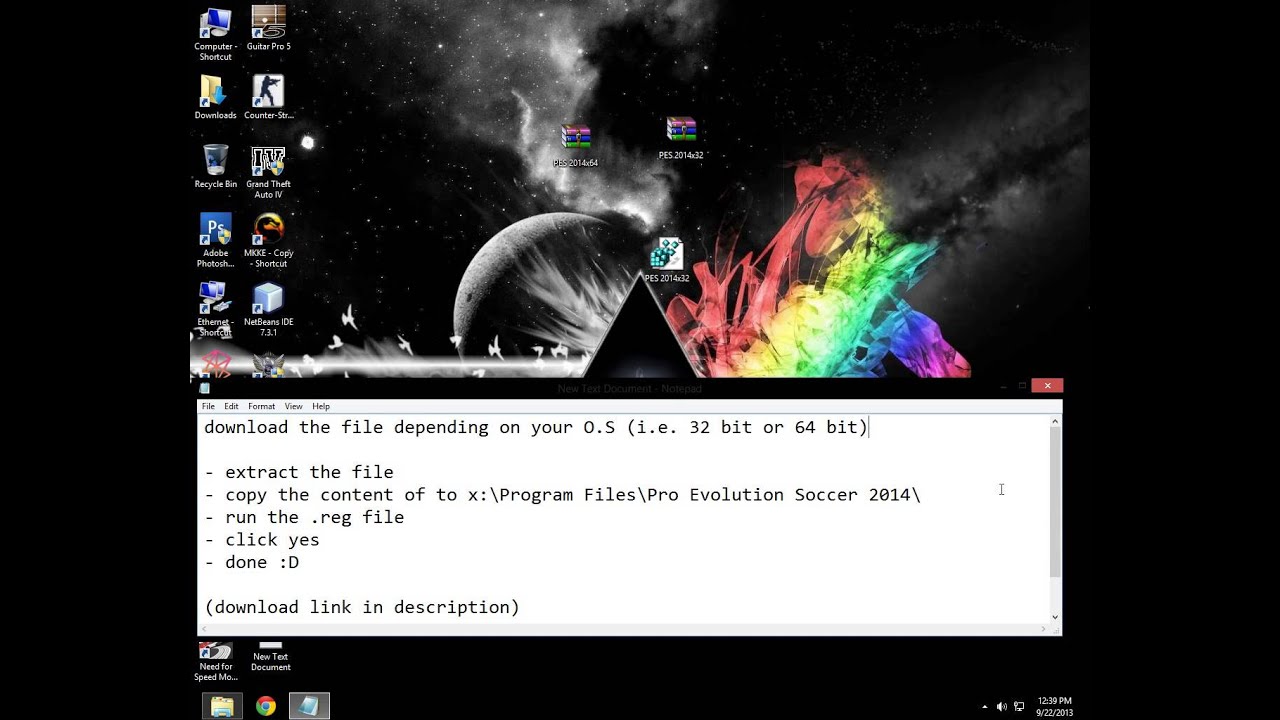Screen dimensions: 1280x720
Task: Open the Ethernet shortcut icon
Action: pos(215,309)
